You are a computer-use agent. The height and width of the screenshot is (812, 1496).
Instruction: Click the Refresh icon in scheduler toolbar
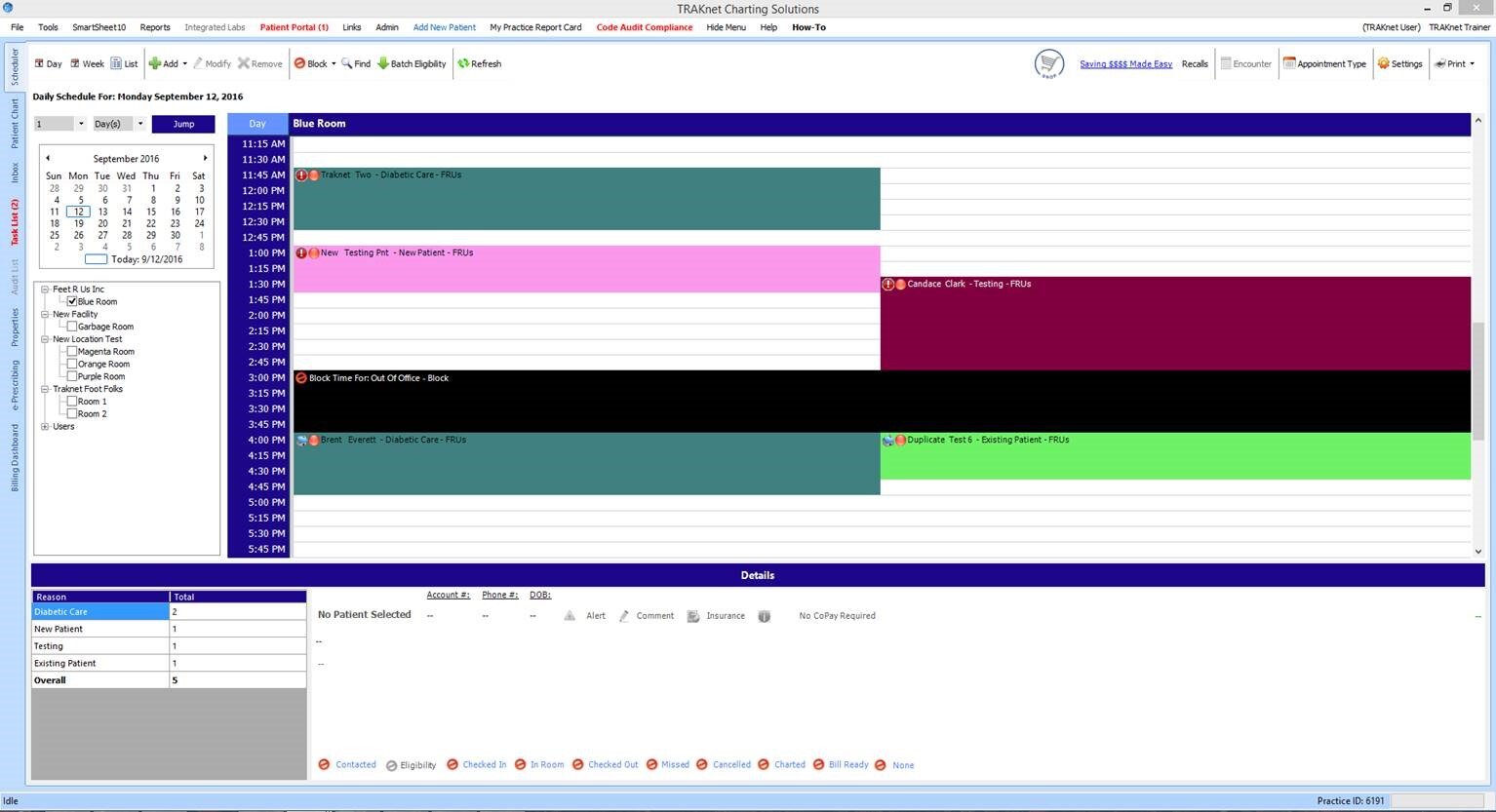[x=464, y=64]
